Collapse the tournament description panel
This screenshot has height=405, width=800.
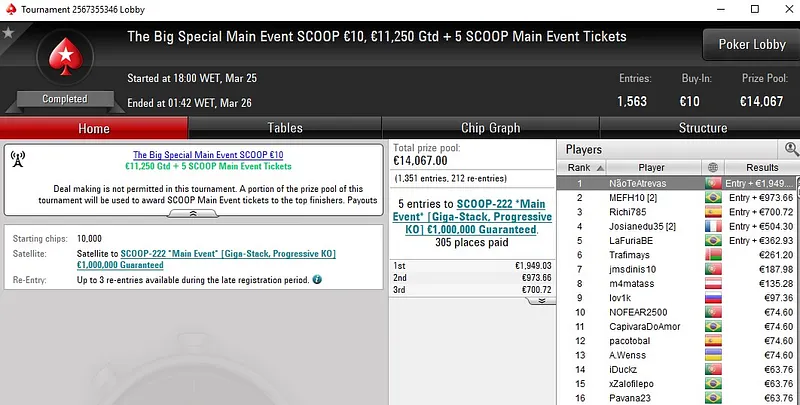[x=193, y=213]
